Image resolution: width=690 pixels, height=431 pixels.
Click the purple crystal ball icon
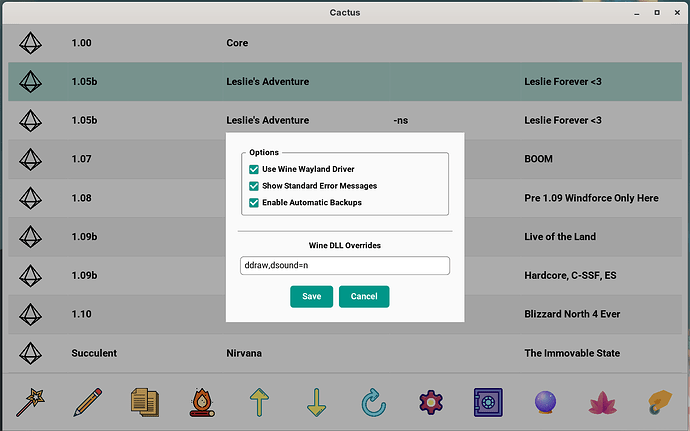pos(545,402)
